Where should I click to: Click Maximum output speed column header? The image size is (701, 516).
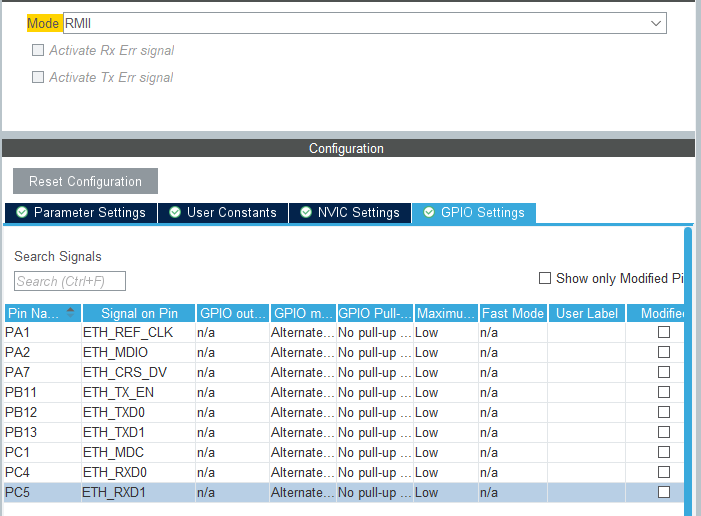pyautogui.click(x=446, y=313)
